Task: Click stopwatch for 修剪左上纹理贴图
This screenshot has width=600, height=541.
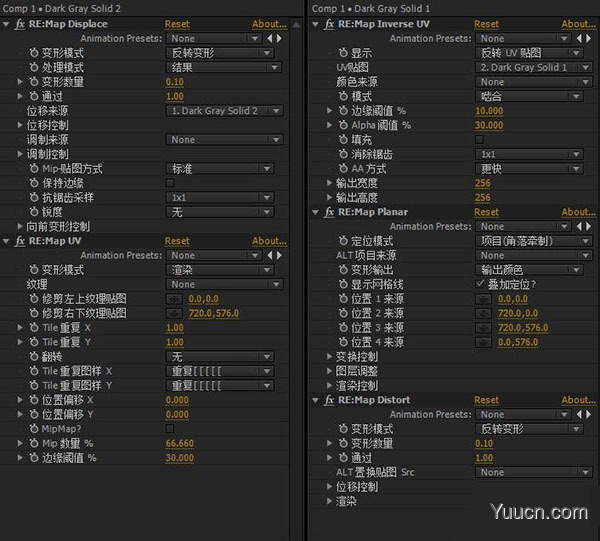Action: tap(34, 298)
